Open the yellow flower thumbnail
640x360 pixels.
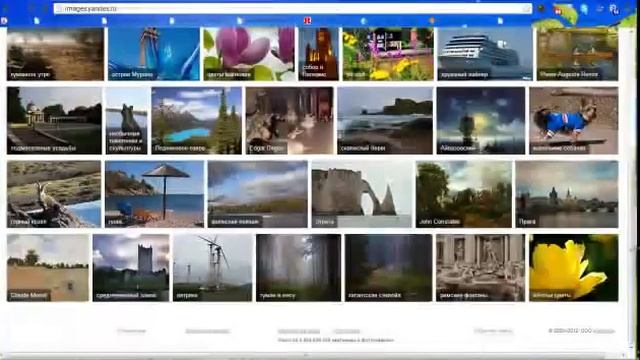click(x=573, y=268)
